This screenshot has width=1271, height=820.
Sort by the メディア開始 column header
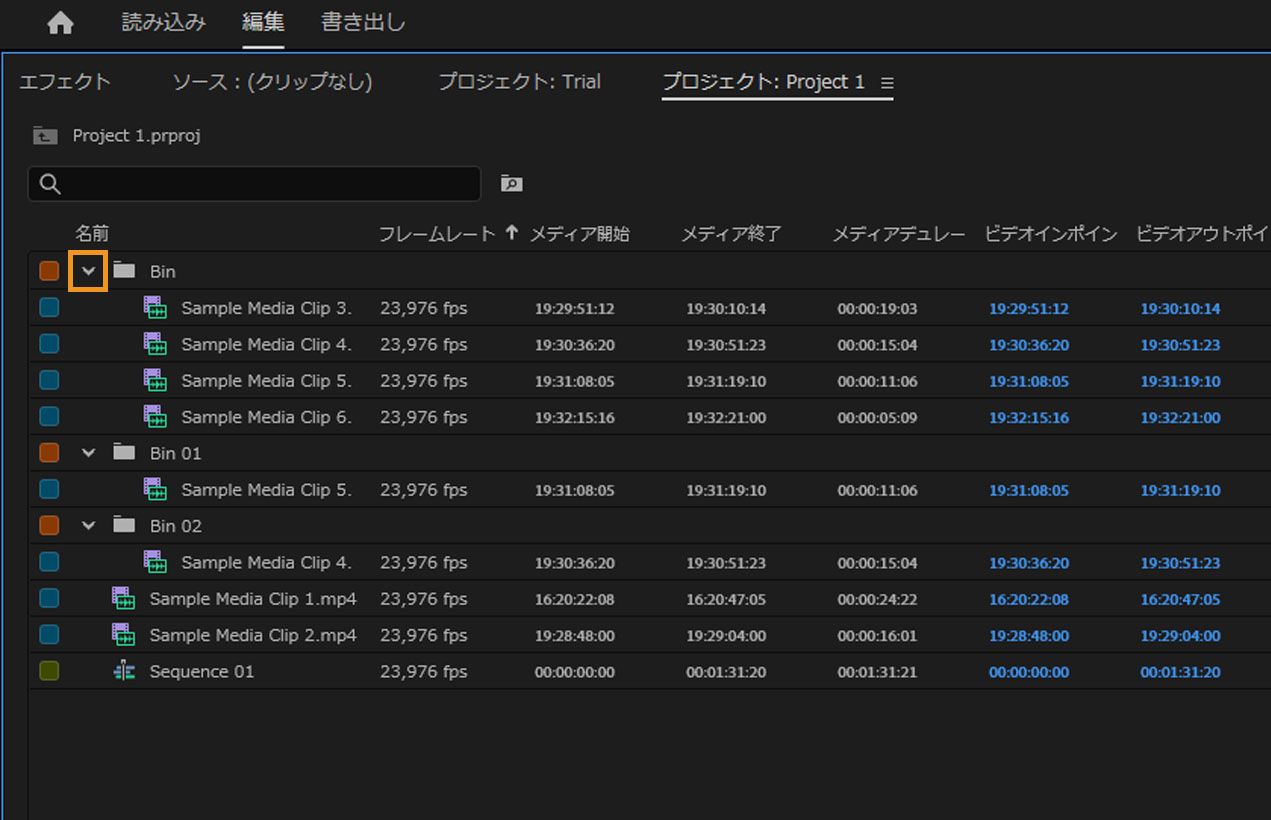(x=580, y=234)
